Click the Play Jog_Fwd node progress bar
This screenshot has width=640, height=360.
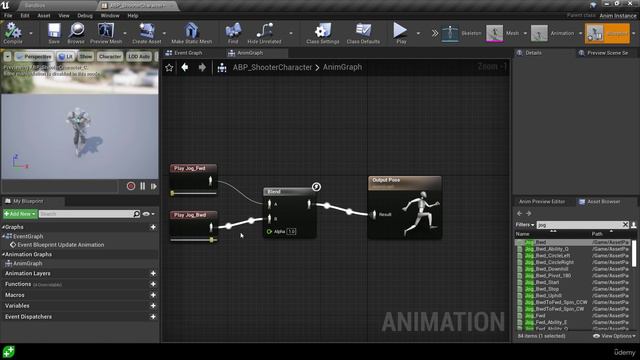click(x=193, y=193)
